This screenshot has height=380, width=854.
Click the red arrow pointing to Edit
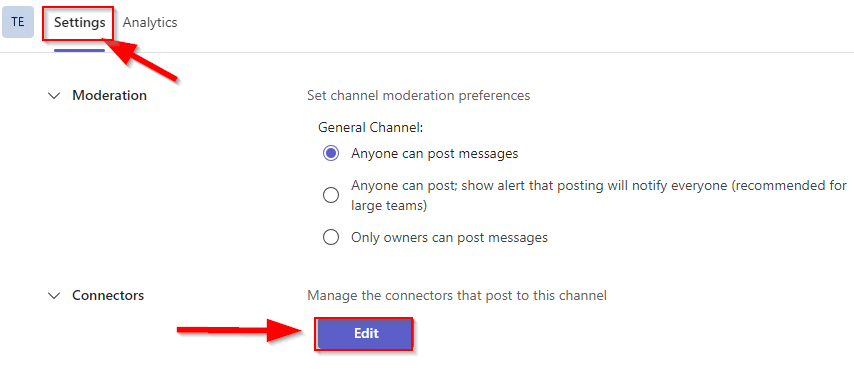point(241,330)
